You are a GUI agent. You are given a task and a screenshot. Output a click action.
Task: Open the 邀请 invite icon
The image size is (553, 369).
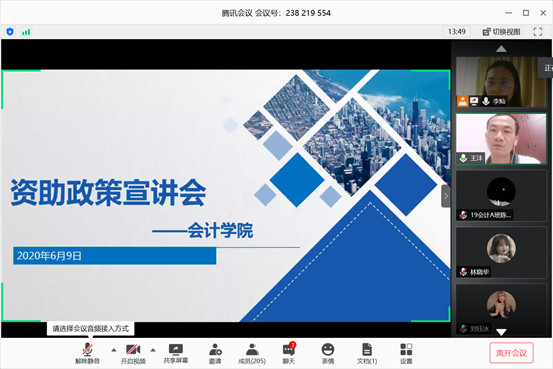(215, 353)
